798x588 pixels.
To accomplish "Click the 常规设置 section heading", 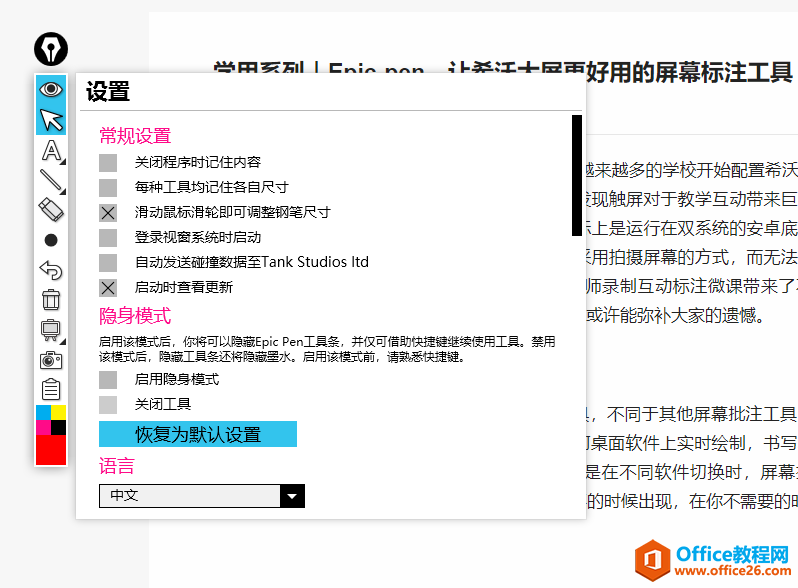I will point(135,136).
